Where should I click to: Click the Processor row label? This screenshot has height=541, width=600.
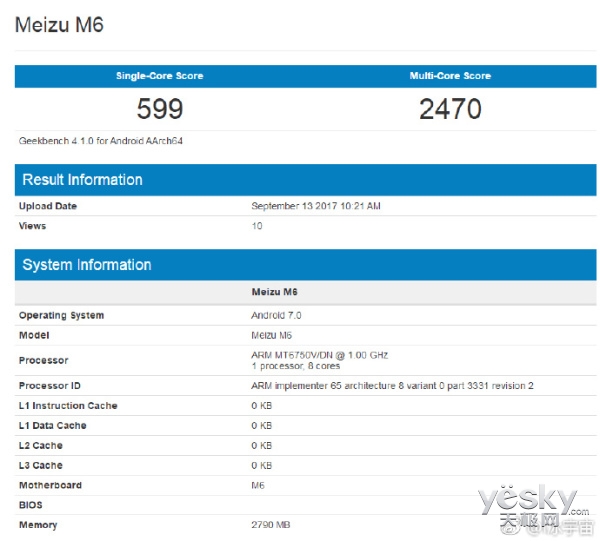[44, 360]
